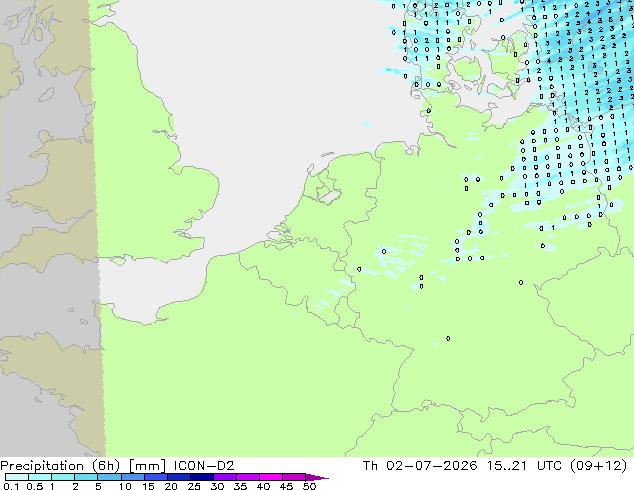Click the "25" legend value

(x=194, y=486)
